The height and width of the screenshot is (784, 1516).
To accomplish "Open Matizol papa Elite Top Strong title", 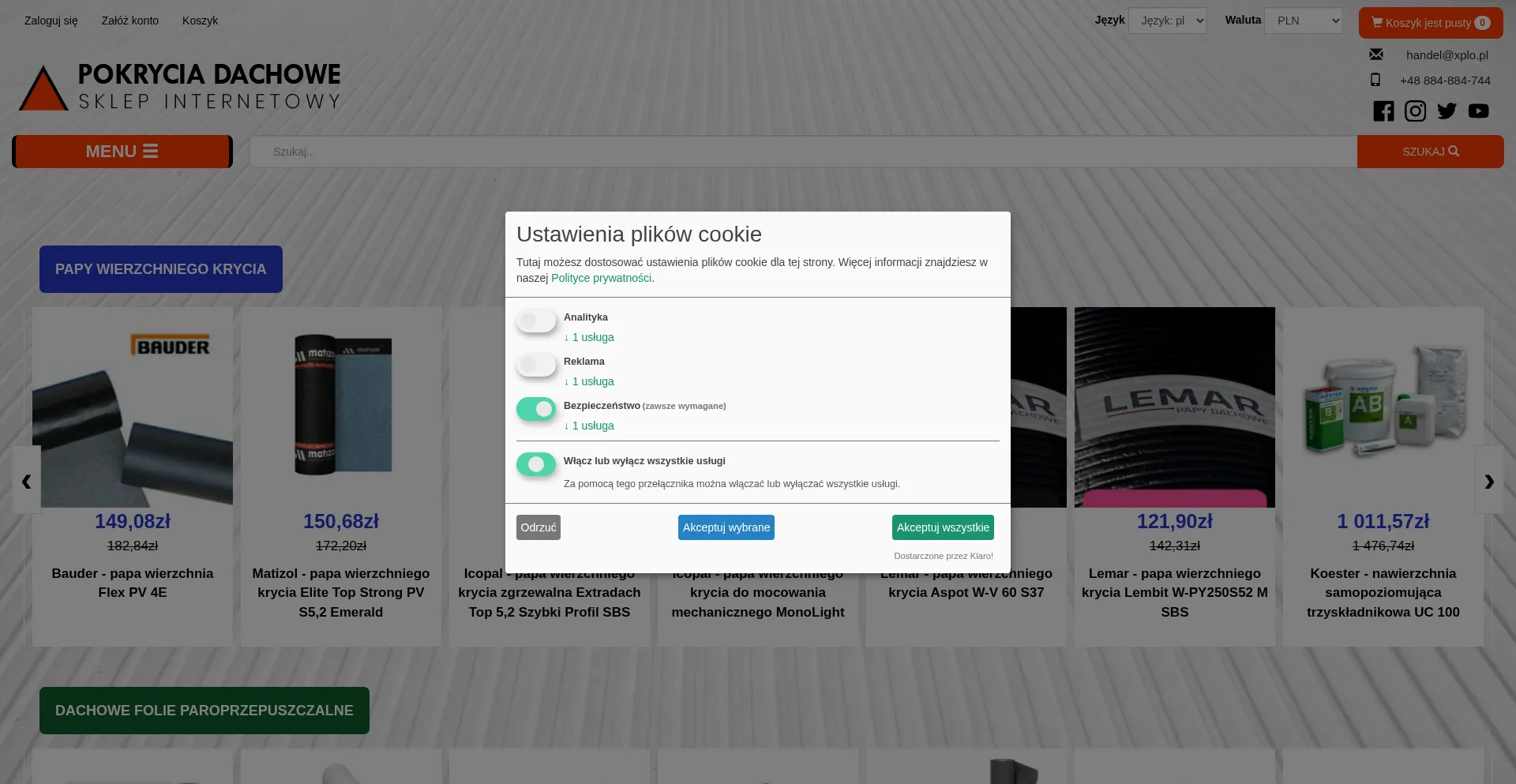I will coord(341,593).
